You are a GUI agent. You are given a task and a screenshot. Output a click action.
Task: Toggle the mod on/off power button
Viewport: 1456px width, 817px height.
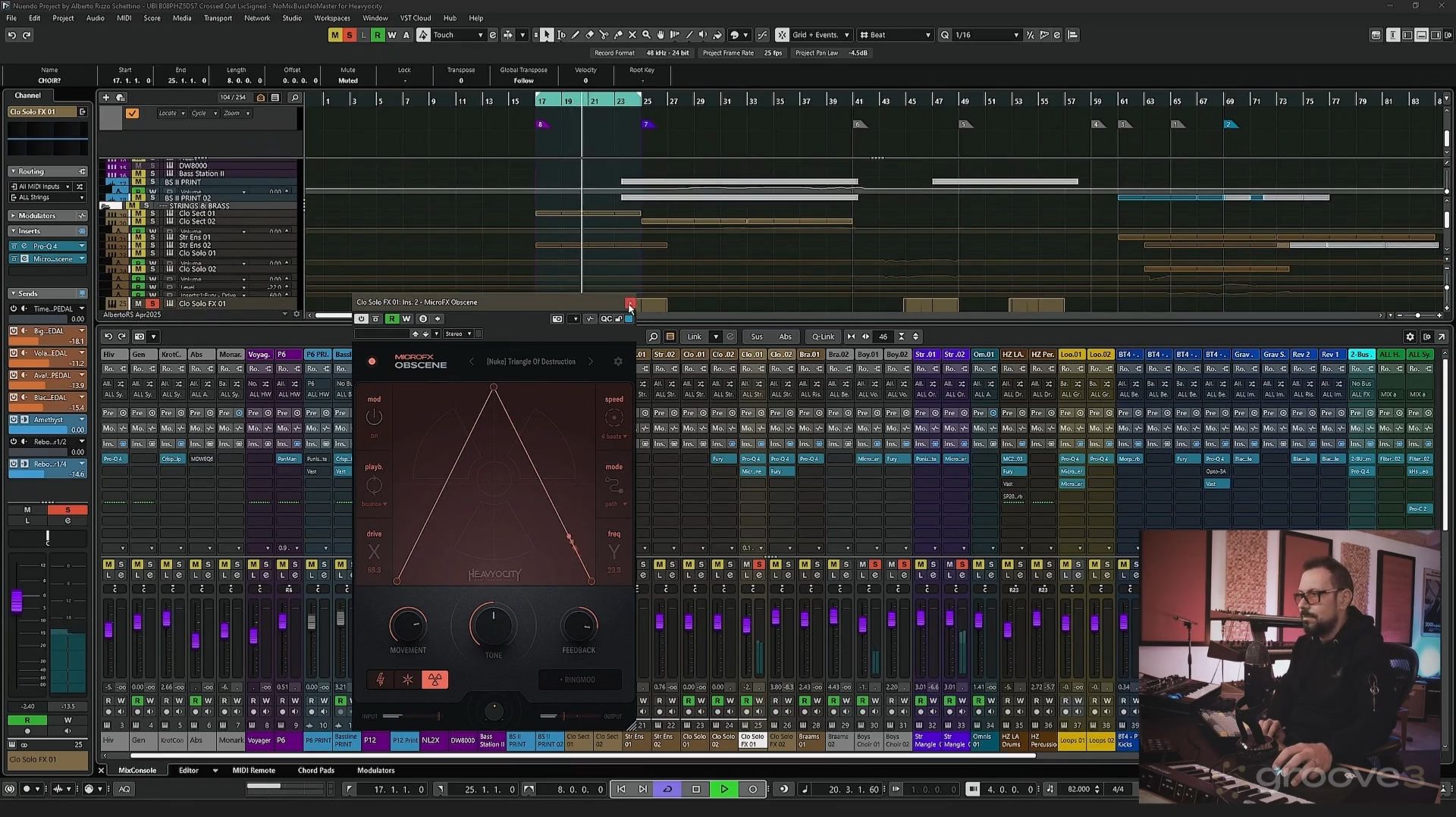coord(374,417)
